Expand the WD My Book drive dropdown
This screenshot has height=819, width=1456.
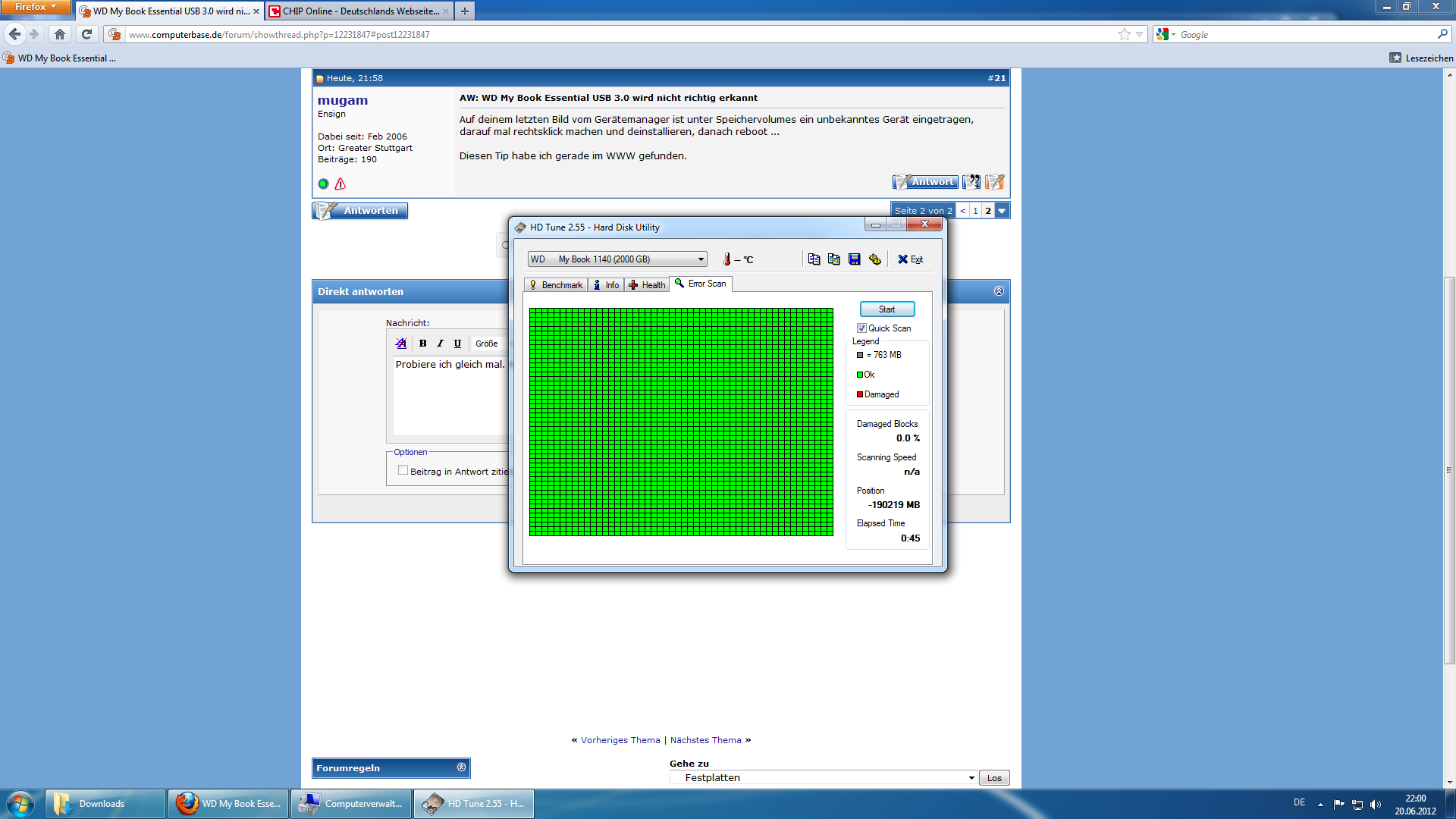701,259
